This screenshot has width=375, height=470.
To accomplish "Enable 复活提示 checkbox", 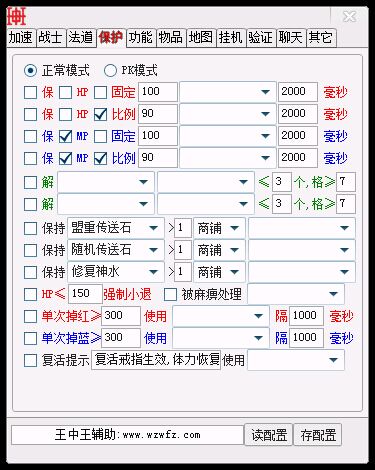I will pyautogui.click(x=30, y=360).
